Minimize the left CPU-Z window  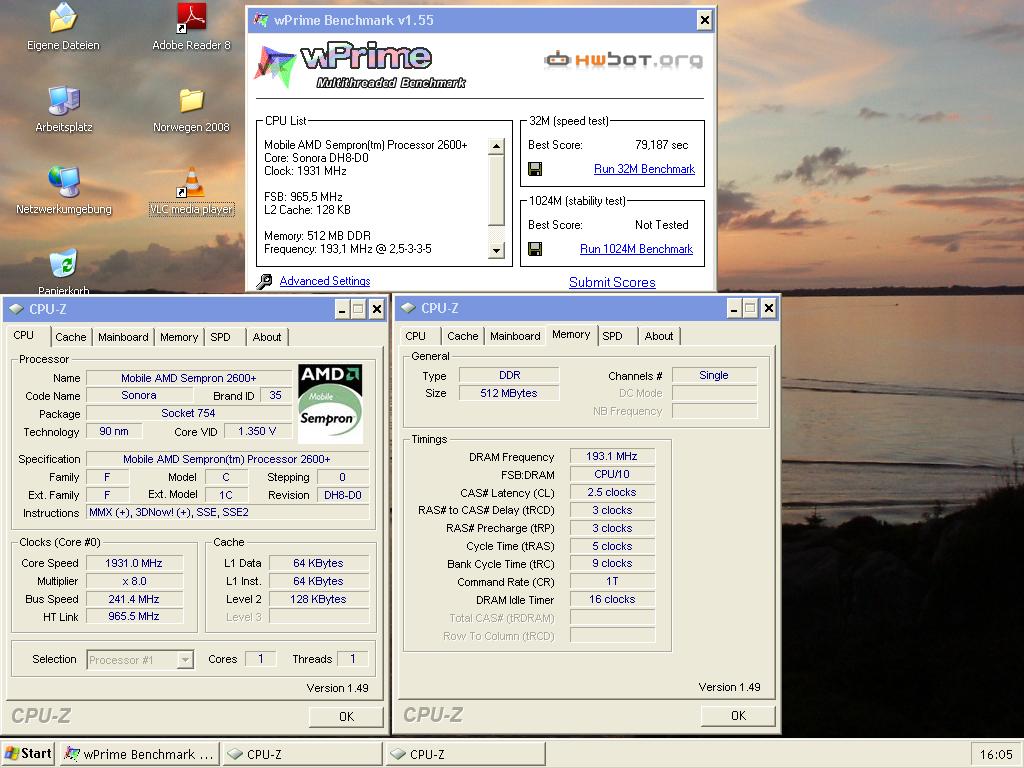(342, 309)
